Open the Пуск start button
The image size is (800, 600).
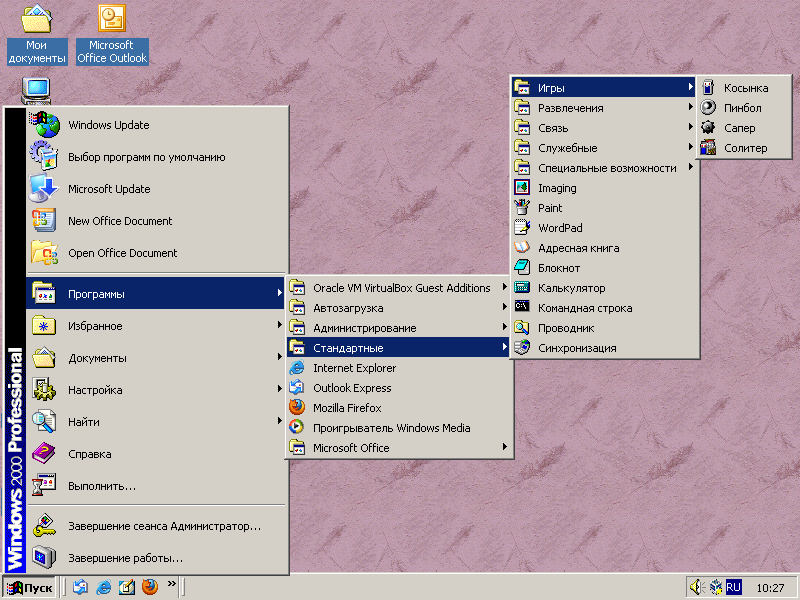point(30,588)
